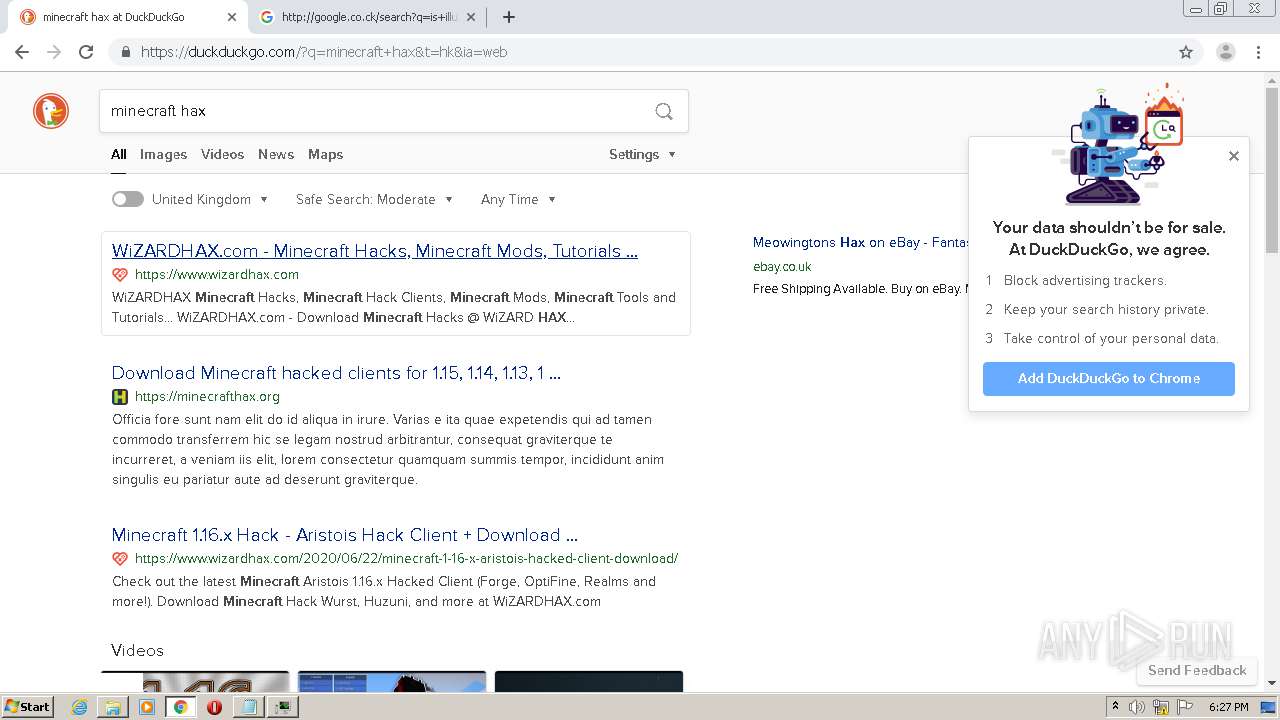1280x720 pixels.
Task: Open the Any Time filter dropdown
Action: coord(518,199)
